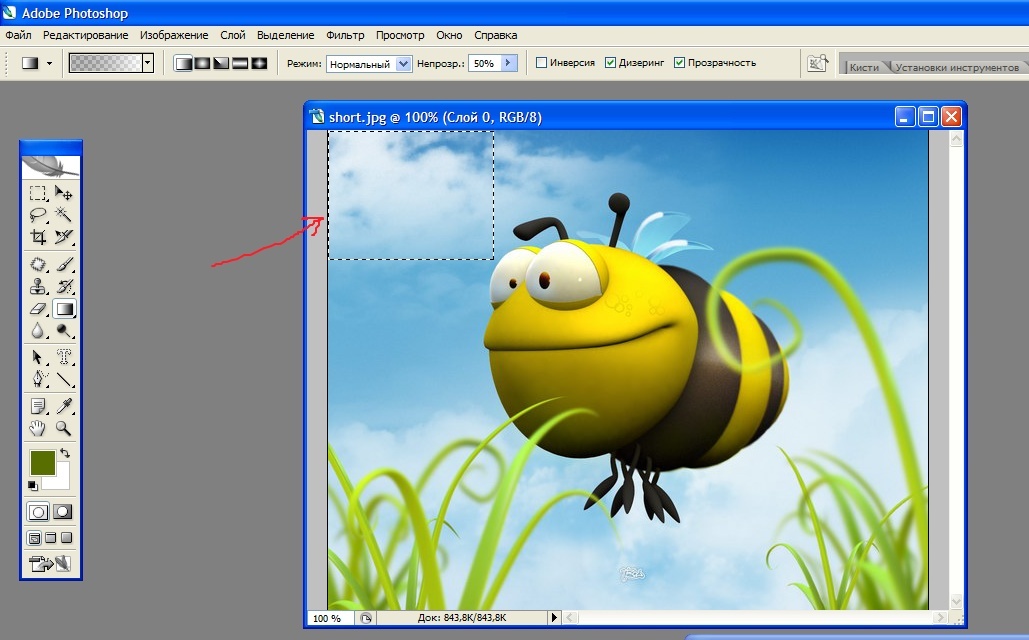Select the Gradient tool in toolbox

click(64, 309)
